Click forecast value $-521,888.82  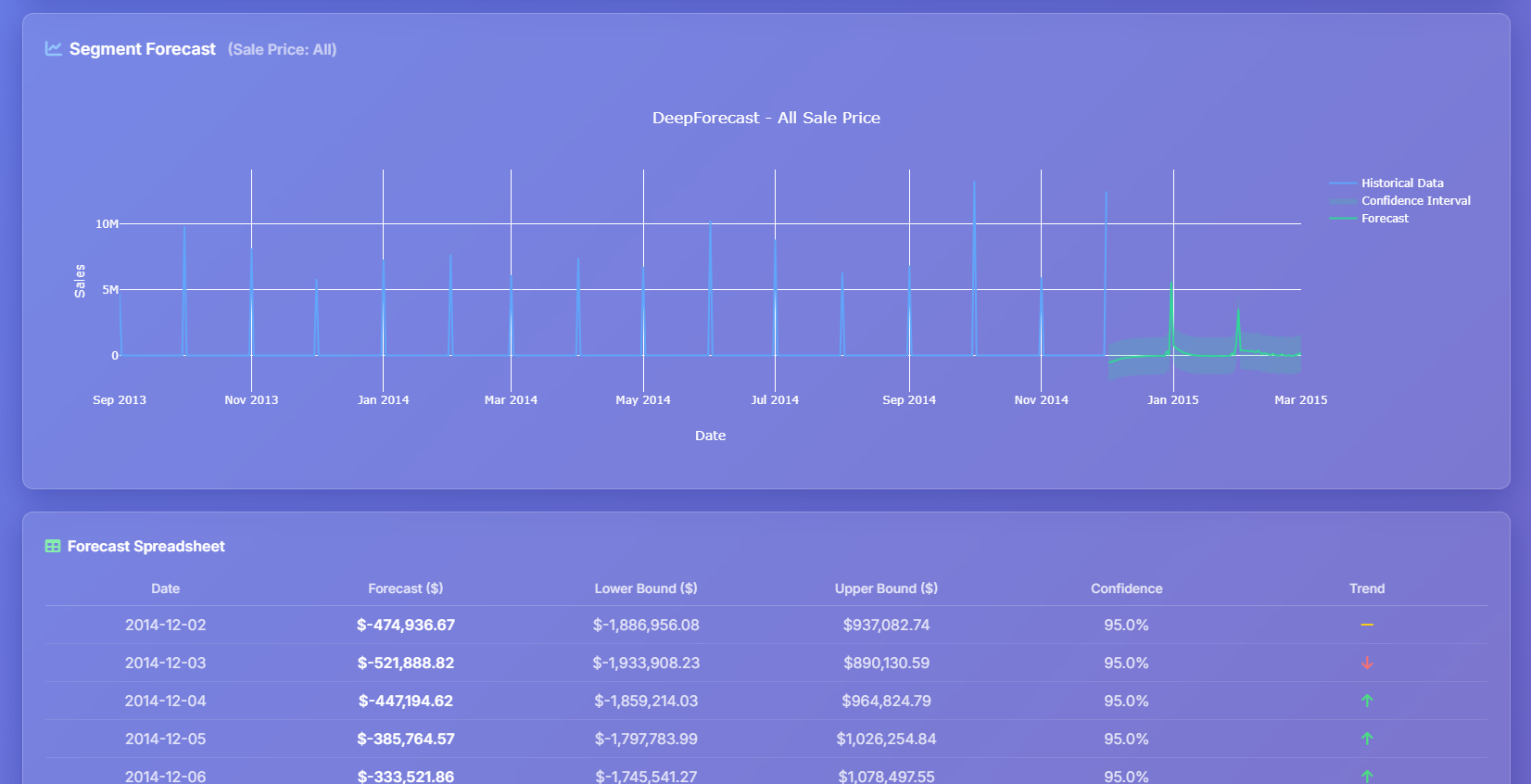click(405, 664)
